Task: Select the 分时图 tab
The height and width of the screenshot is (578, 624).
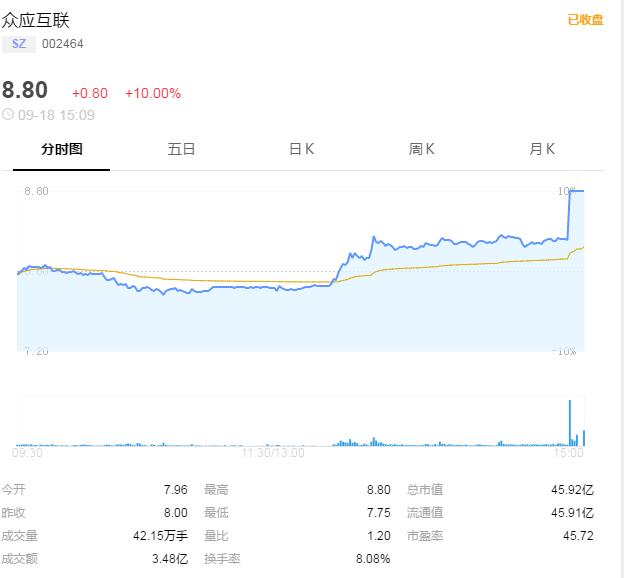Action: (x=62, y=149)
